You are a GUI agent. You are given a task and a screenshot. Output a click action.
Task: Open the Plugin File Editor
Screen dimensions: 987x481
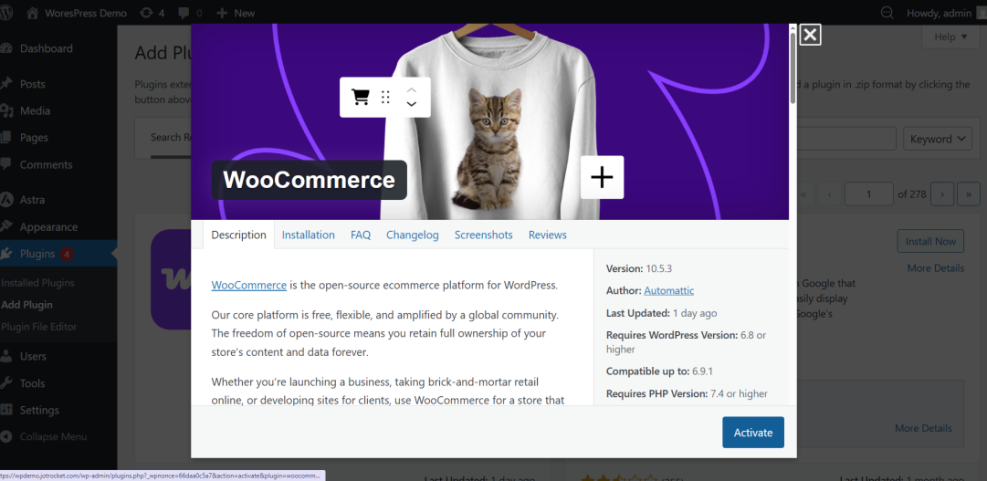point(39,327)
